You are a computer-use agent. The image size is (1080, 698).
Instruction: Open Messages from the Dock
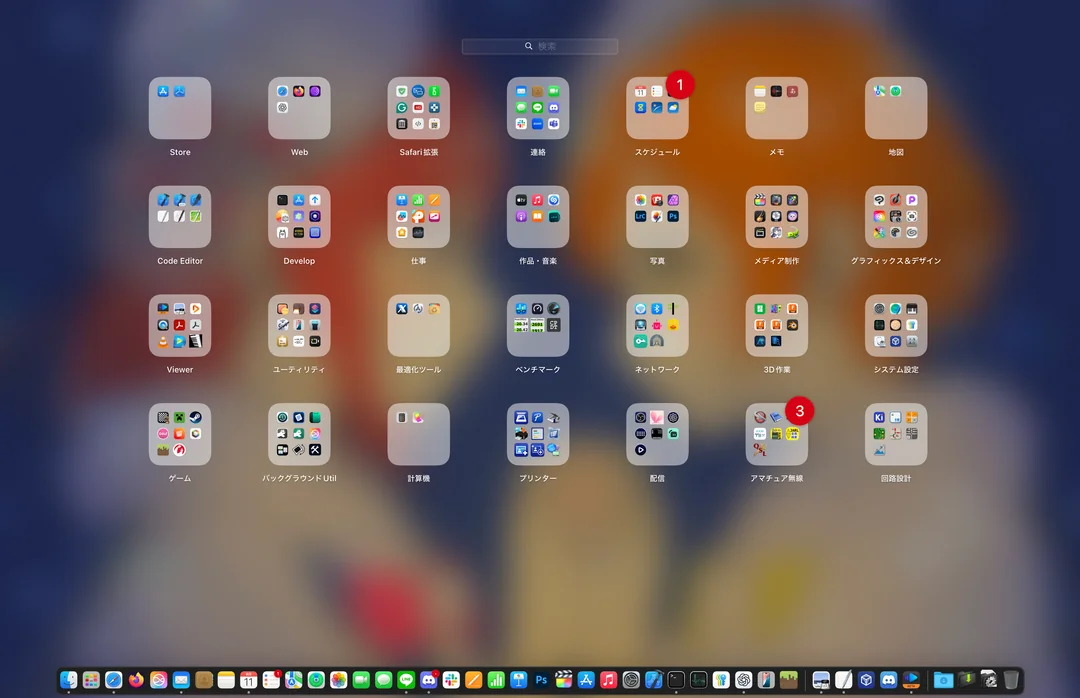coord(384,680)
